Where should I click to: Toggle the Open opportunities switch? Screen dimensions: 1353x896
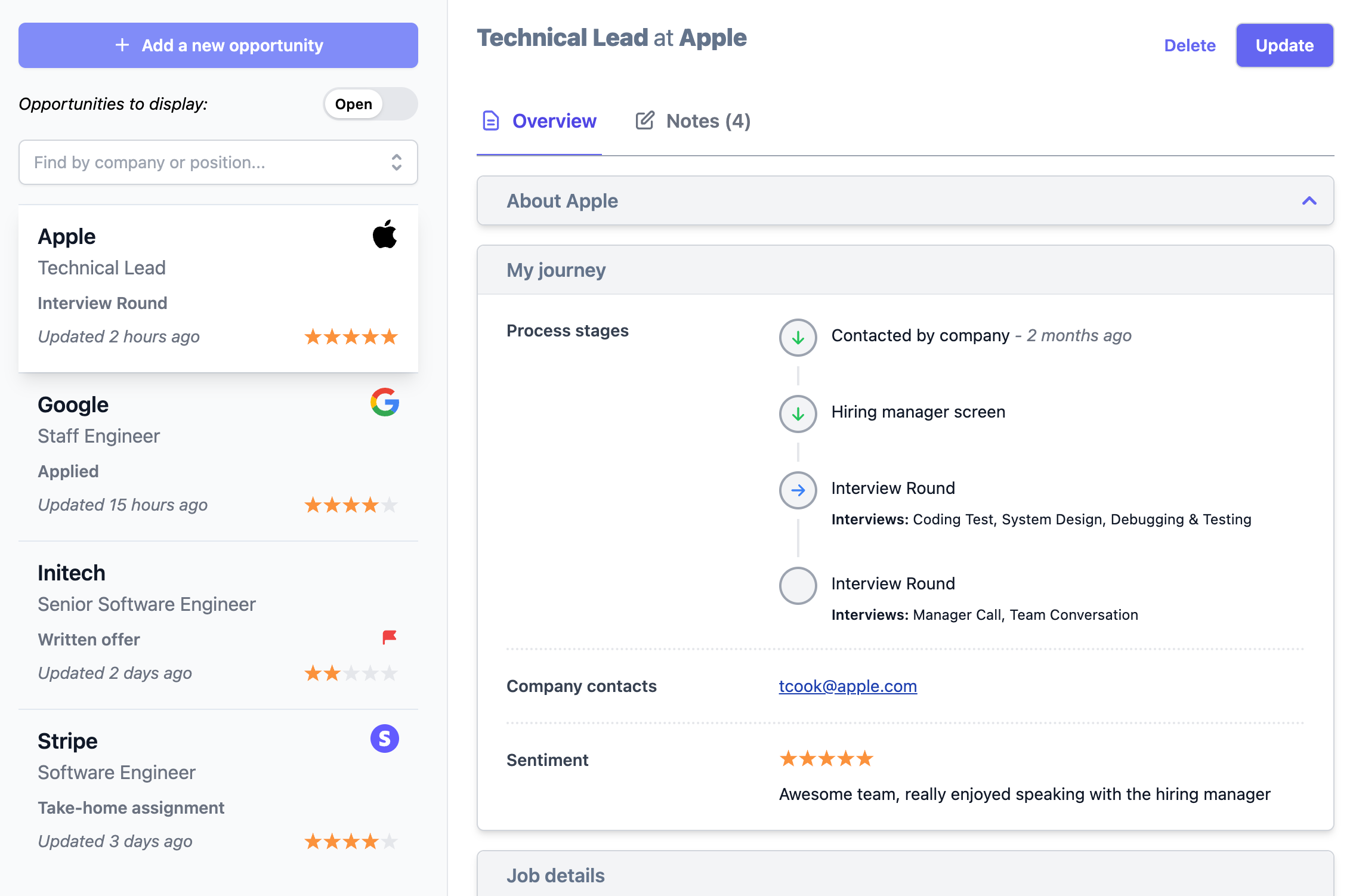370,104
